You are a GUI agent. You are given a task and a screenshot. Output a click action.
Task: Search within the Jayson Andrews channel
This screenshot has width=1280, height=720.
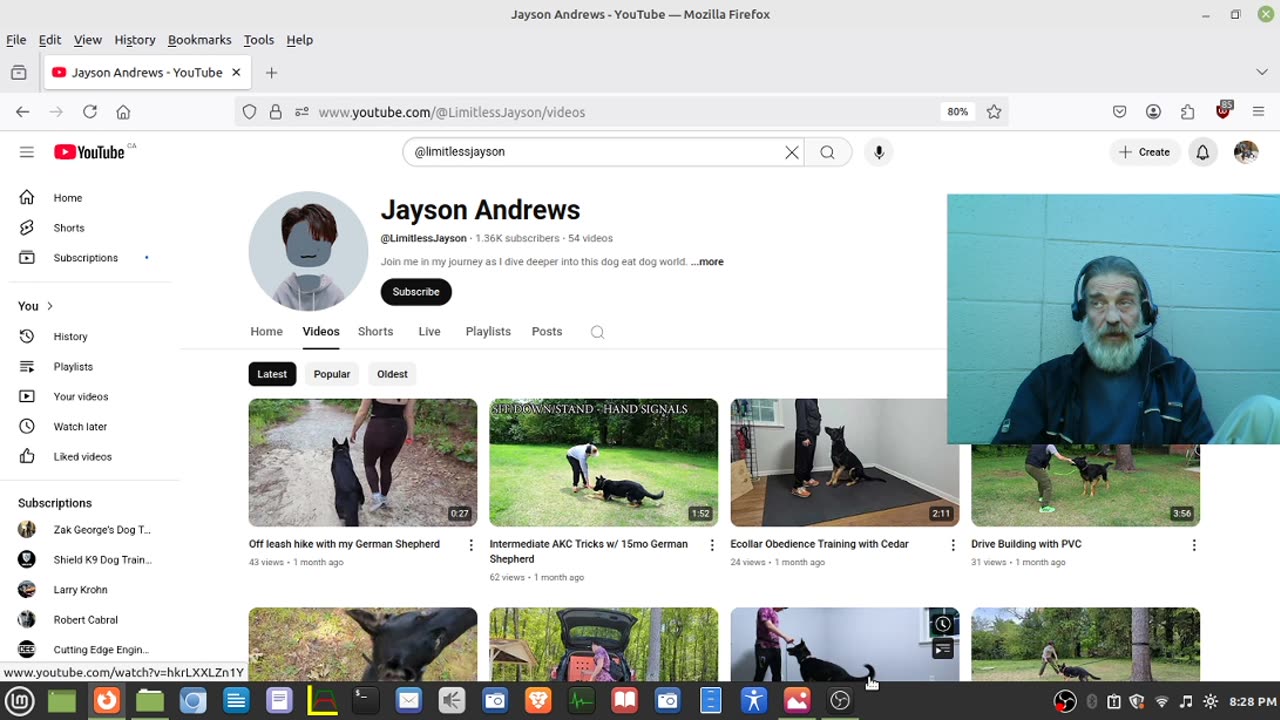[x=598, y=332]
